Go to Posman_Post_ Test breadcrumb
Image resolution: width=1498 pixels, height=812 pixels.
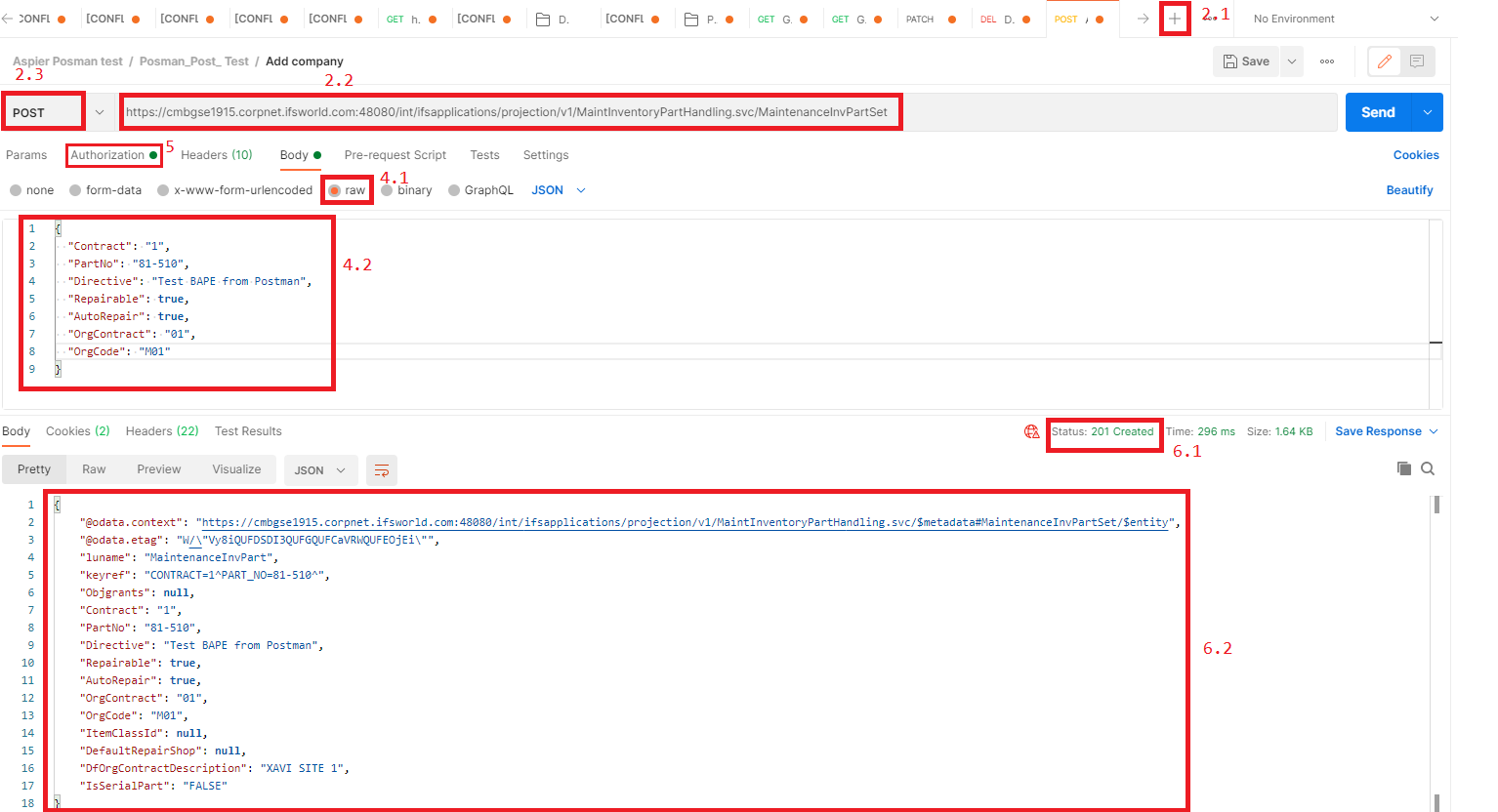(194, 61)
